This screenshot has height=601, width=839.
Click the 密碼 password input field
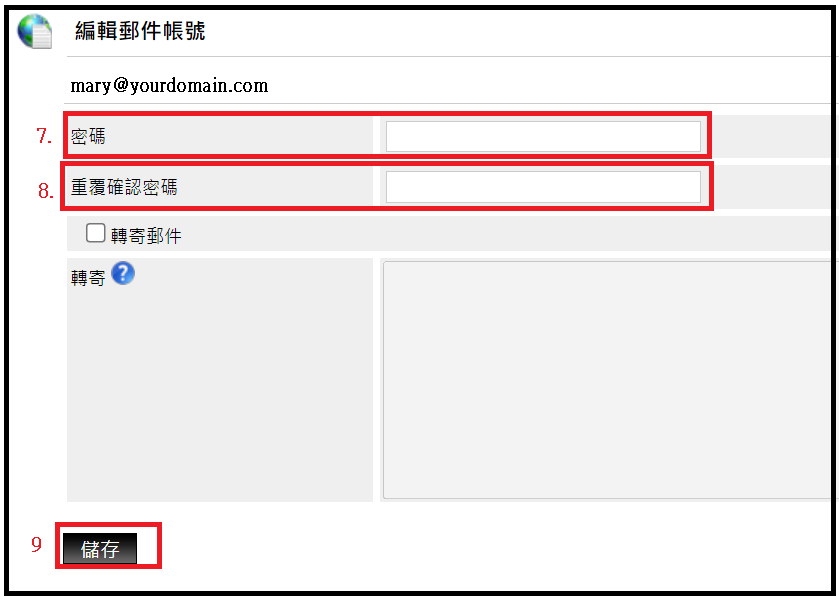(x=543, y=136)
